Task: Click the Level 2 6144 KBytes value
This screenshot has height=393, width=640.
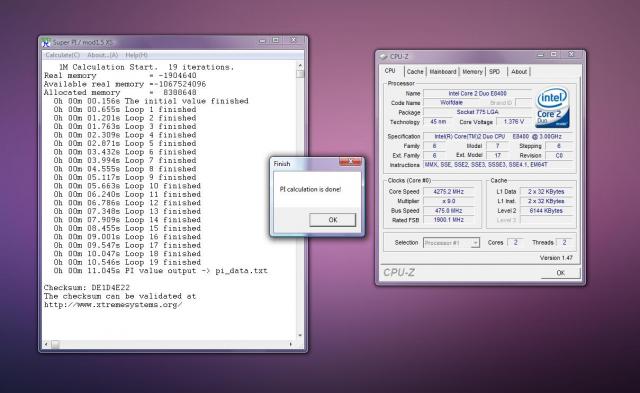Action: pos(546,211)
